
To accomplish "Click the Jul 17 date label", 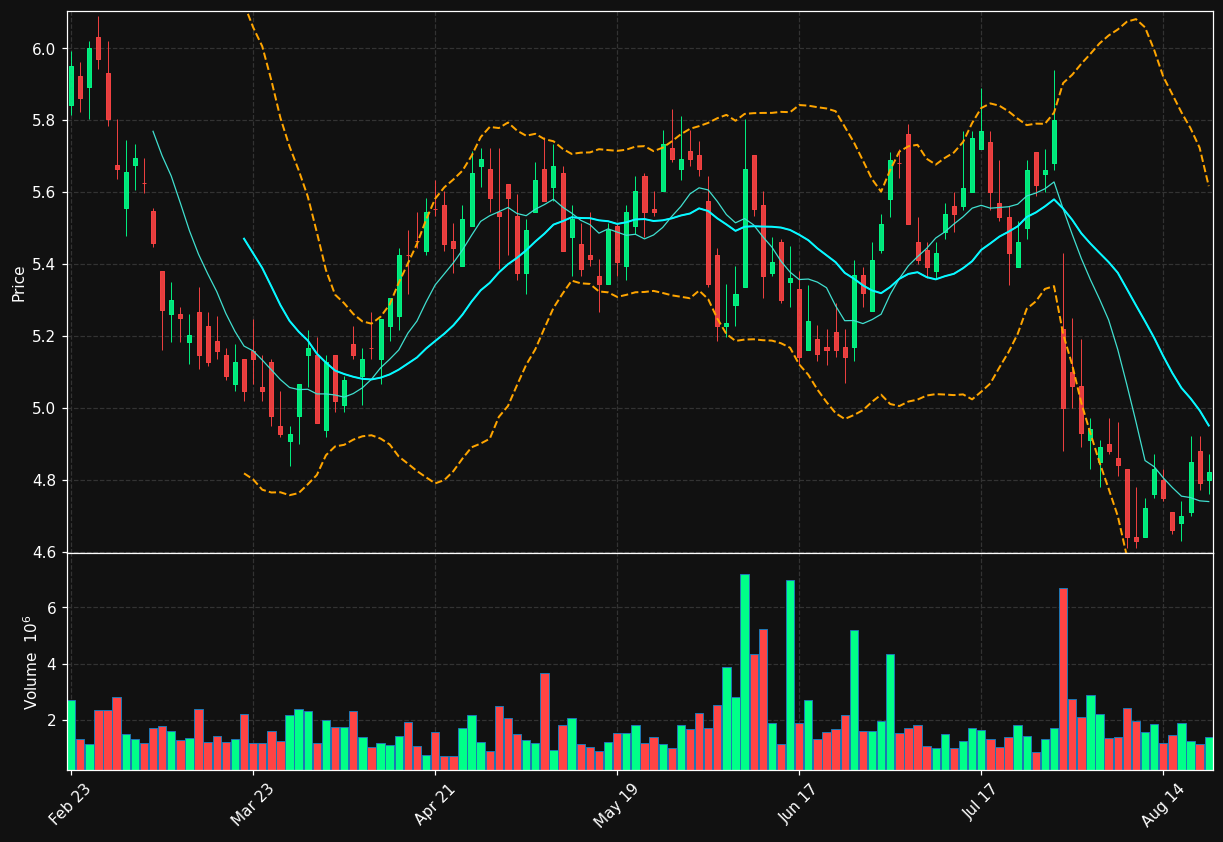I will coord(980,804).
